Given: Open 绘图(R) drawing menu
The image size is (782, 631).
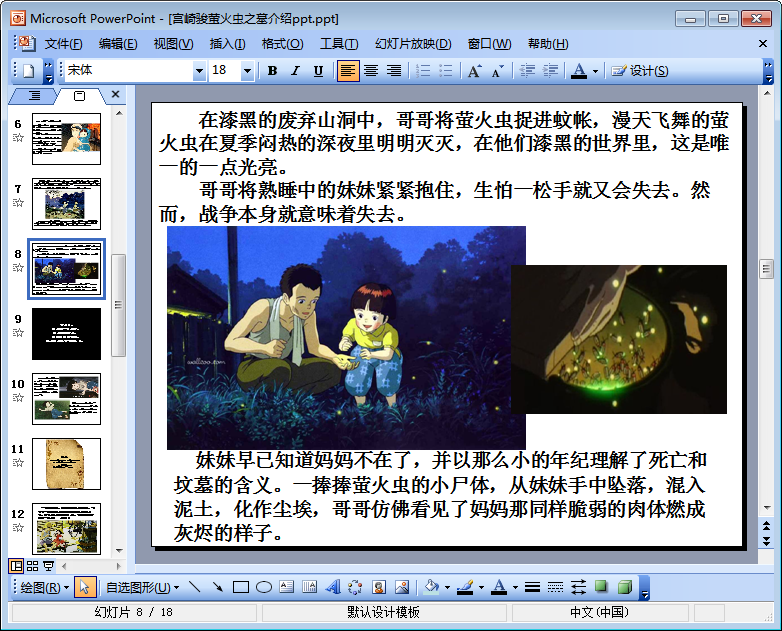Looking at the screenshot, I should pyautogui.click(x=44, y=588).
